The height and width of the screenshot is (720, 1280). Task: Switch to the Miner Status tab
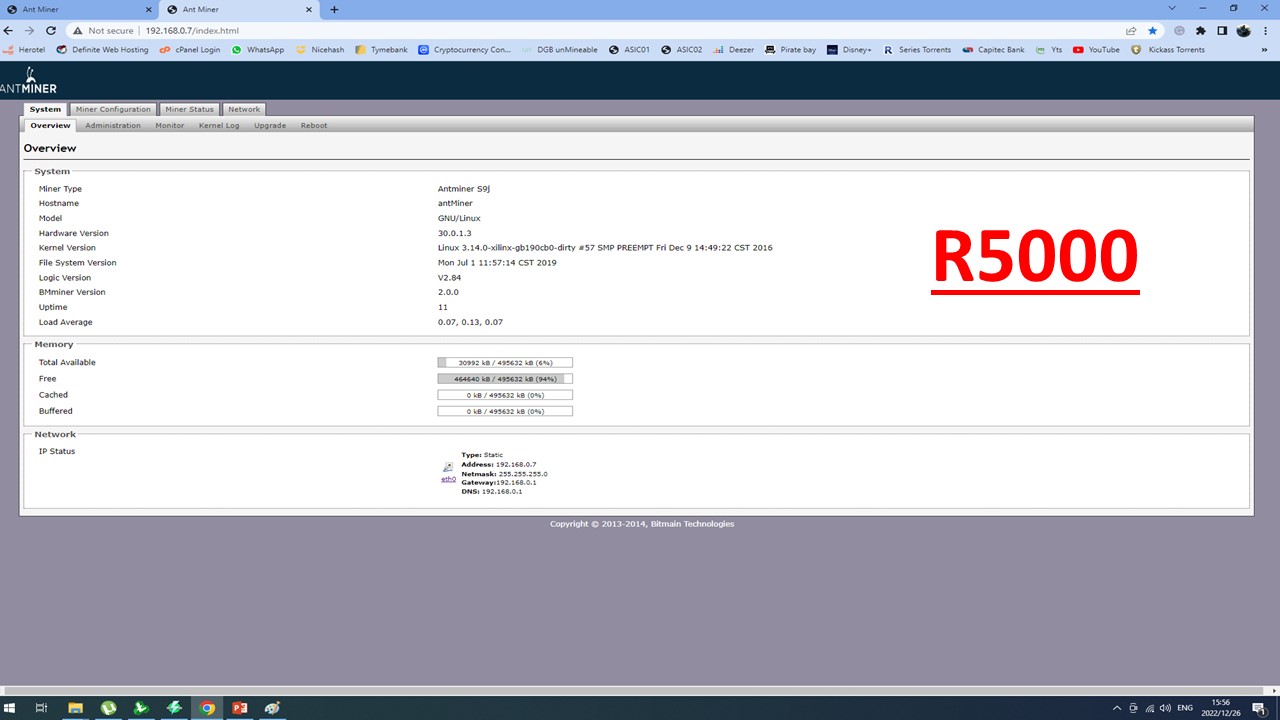click(189, 109)
